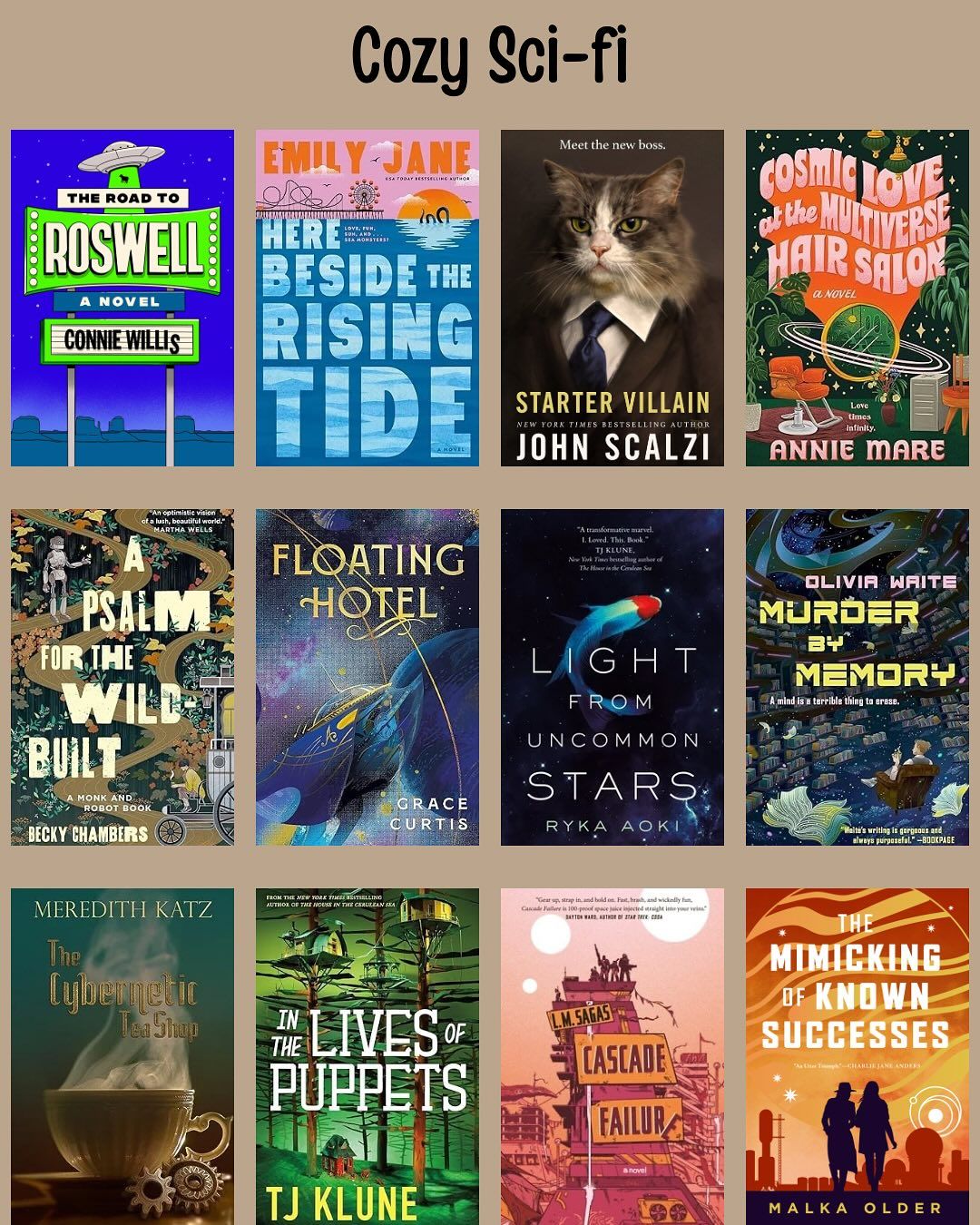The width and height of the screenshot is (980, 1225).
Task: Open The Road to Roswell book cover
Action: click(x=122, y=298)
